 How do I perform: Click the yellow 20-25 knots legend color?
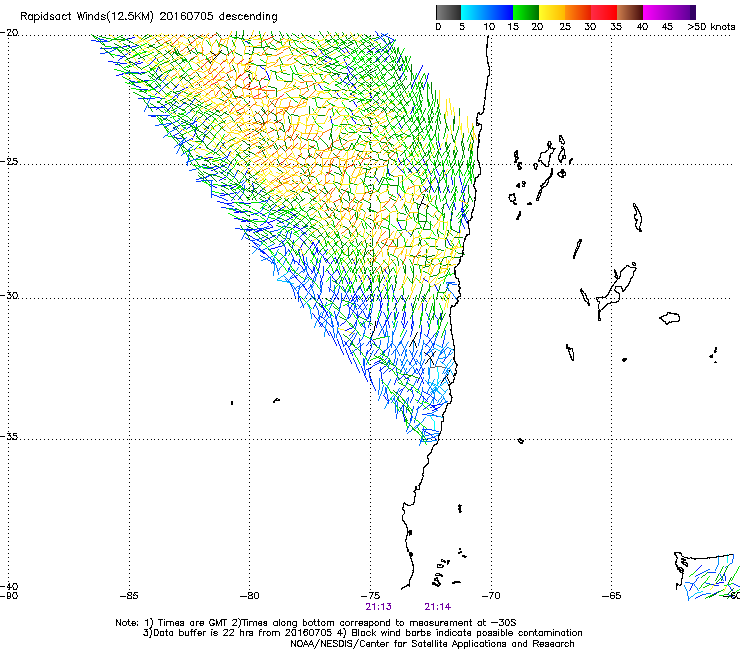pos(552,12)
